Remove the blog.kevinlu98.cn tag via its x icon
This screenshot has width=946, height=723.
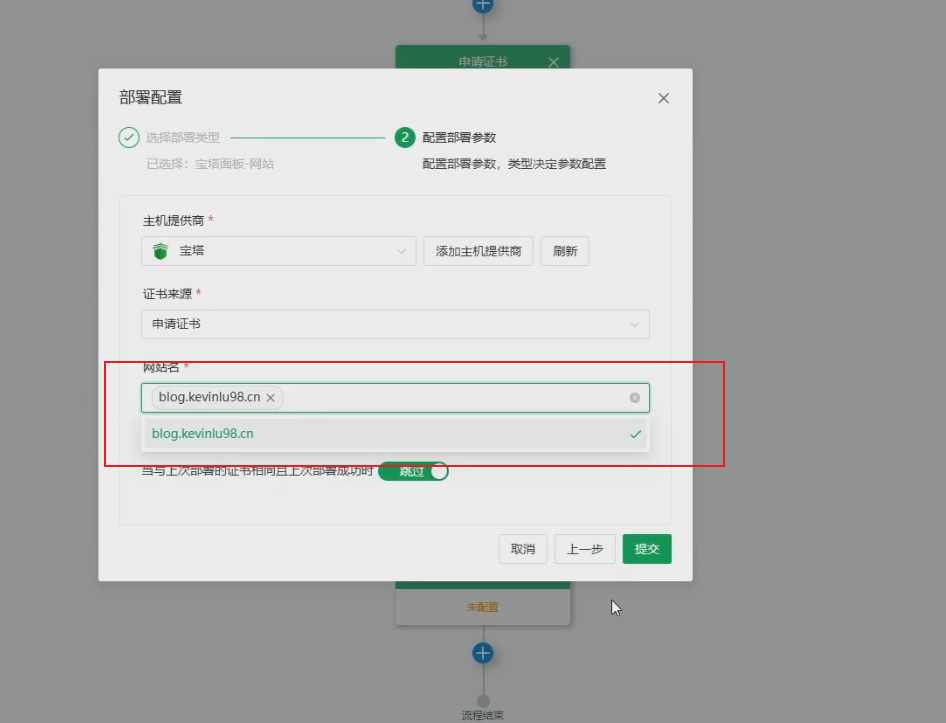pos(270,397)
